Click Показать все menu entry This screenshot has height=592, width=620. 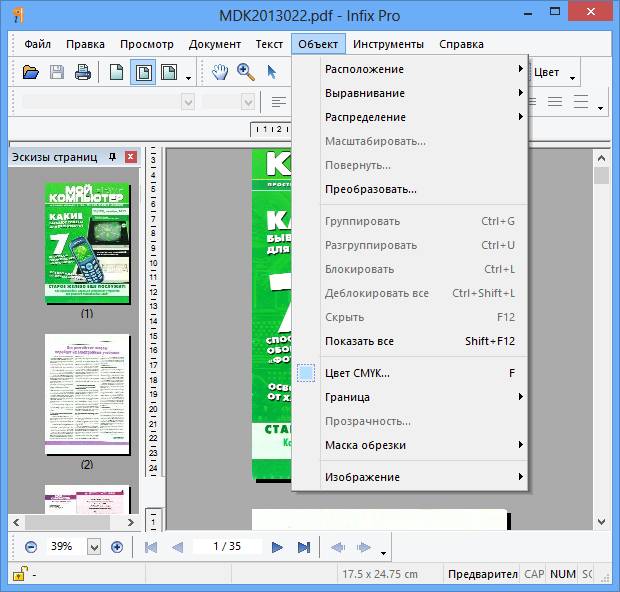pyautogui.click(x=359, y=341)
